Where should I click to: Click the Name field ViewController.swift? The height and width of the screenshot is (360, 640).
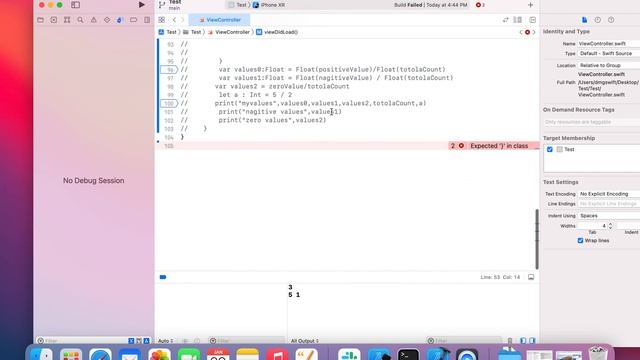point(609,44)
